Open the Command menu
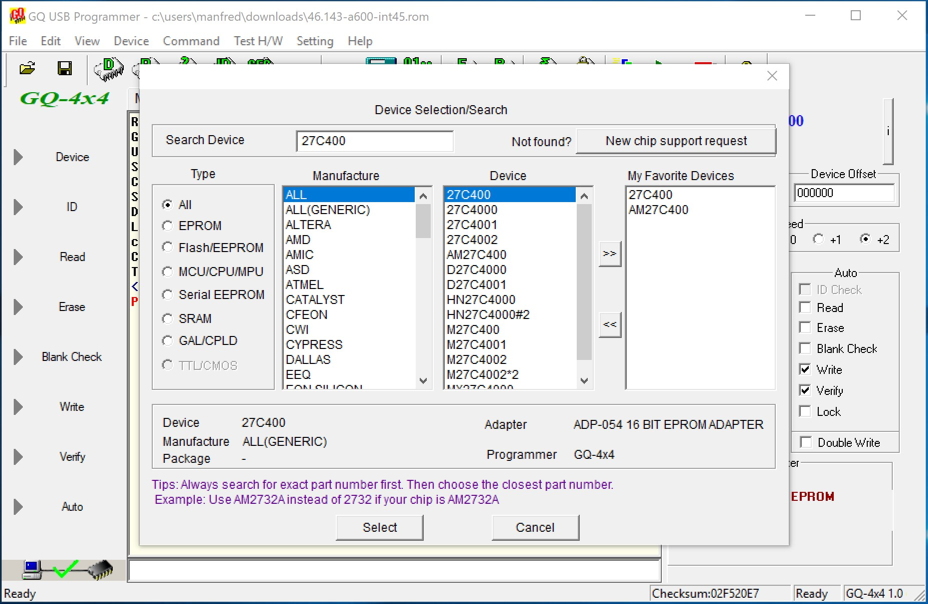Image resolution: width=928 pixels, height=604 pixels. click(x=191, y=41)
